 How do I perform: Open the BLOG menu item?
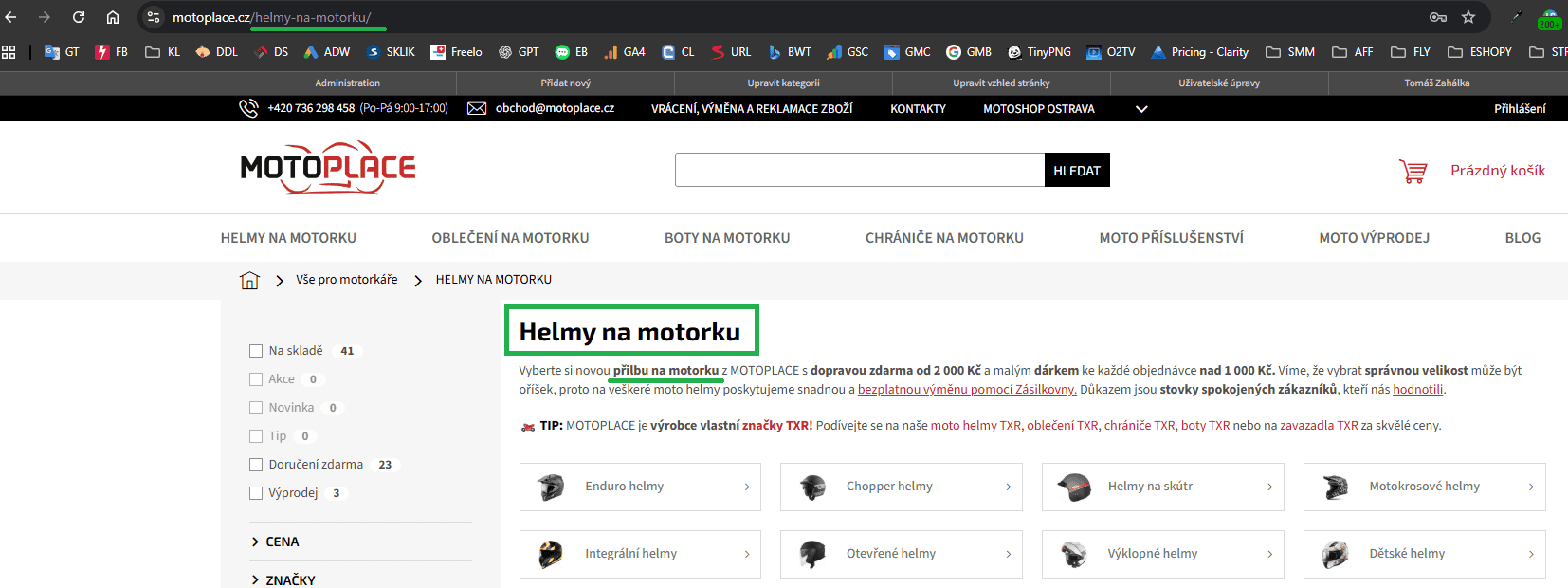click(1522, 238)
